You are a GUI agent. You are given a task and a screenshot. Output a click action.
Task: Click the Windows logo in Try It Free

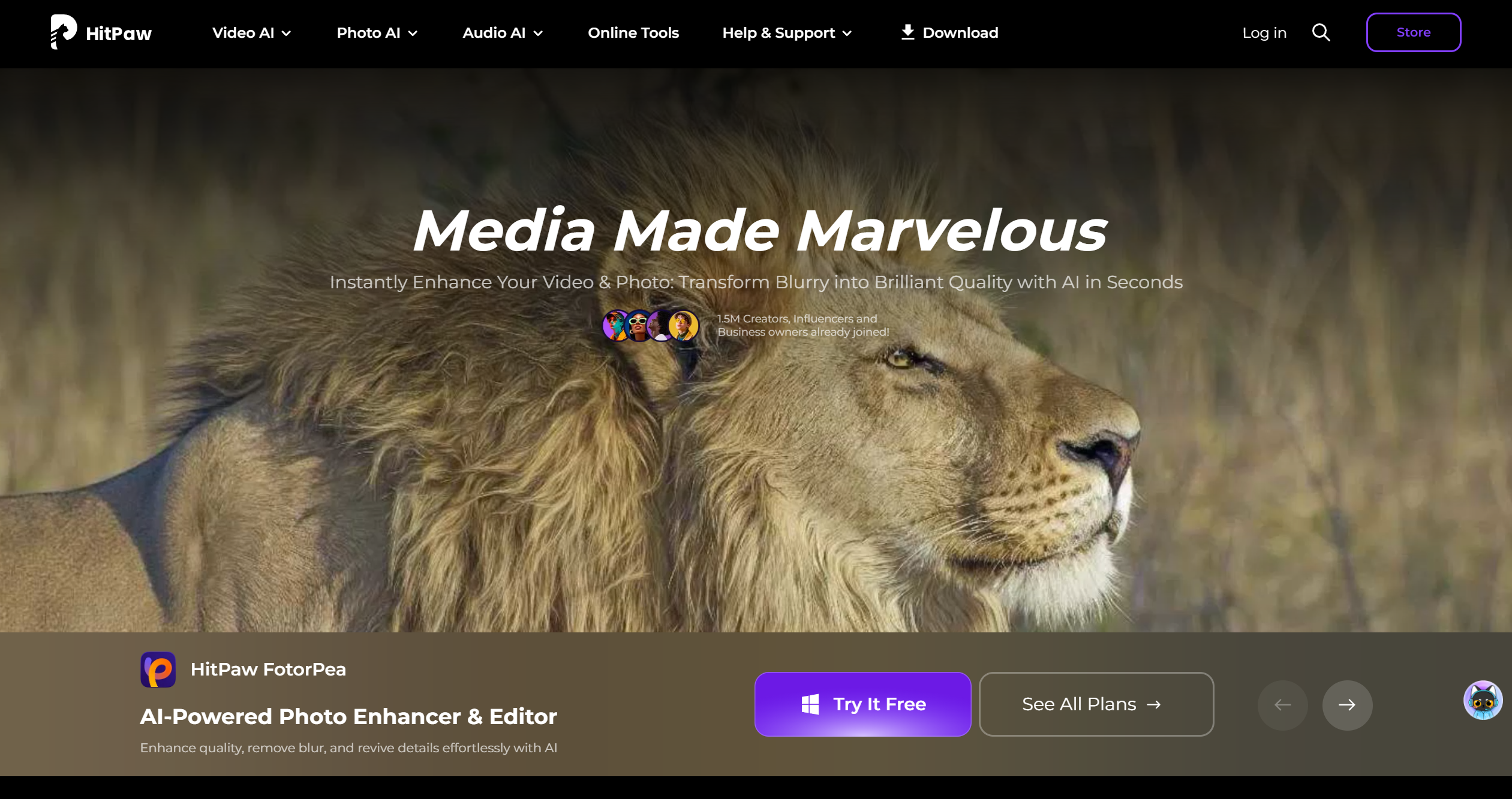coord(810,704)
